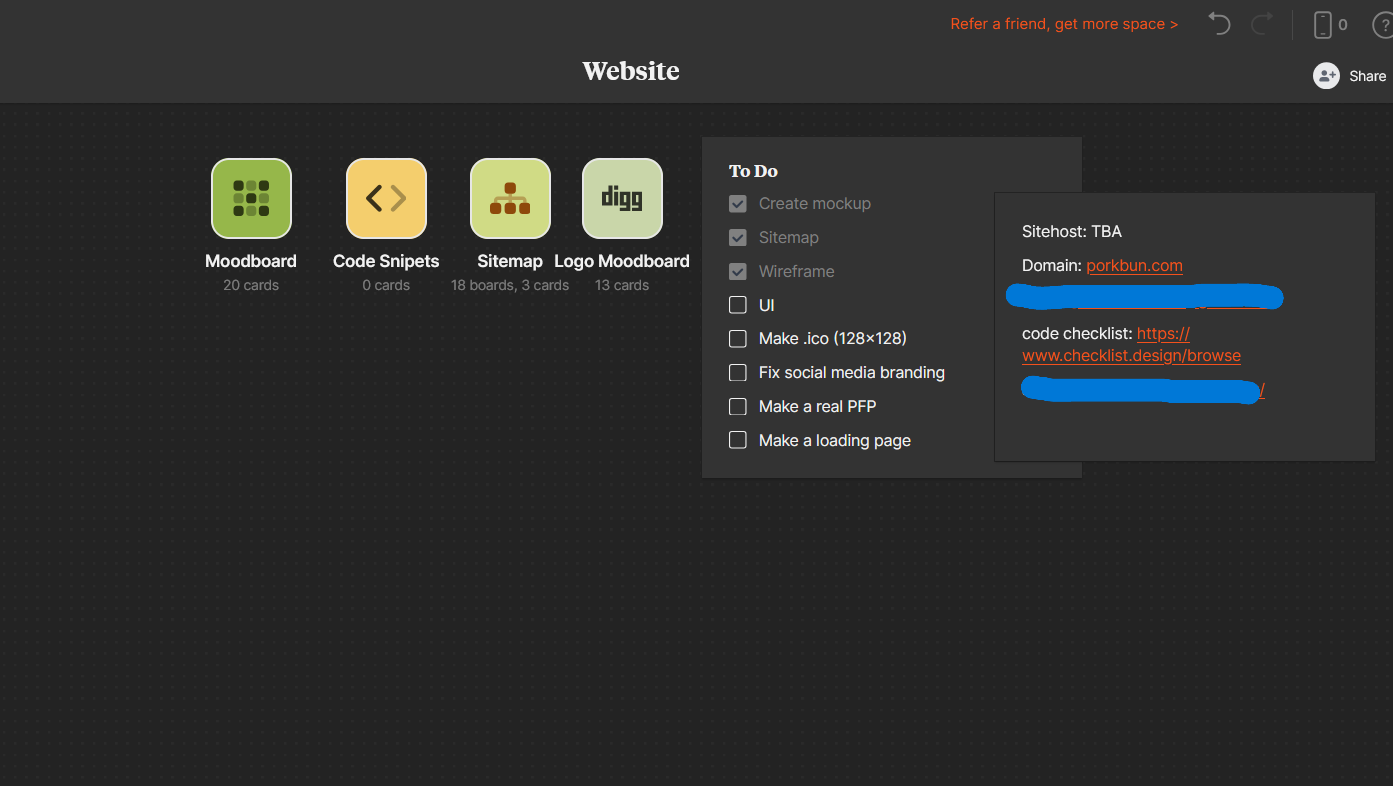Click the redo arrow icon

point(1262,24)
